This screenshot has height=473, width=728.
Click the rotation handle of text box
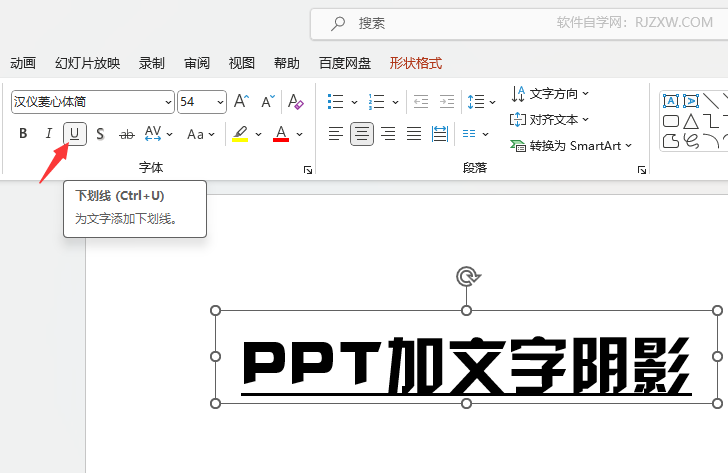(x=467, y=277)
